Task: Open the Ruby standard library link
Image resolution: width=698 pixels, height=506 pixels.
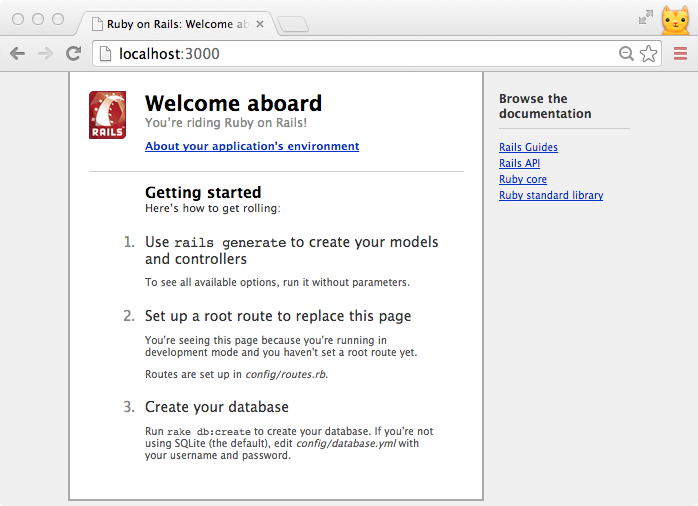Action: tap(551, 195)
